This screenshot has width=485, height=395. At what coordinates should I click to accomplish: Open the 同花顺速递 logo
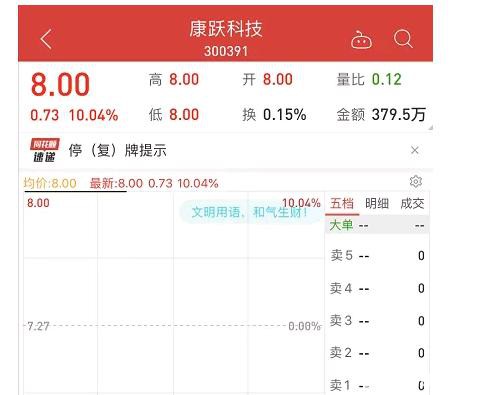tap(45, 150)
